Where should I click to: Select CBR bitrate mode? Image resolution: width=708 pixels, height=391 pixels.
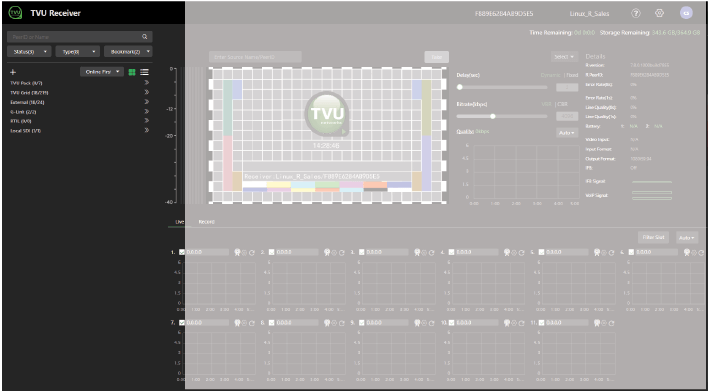click(x=562, y=104)
